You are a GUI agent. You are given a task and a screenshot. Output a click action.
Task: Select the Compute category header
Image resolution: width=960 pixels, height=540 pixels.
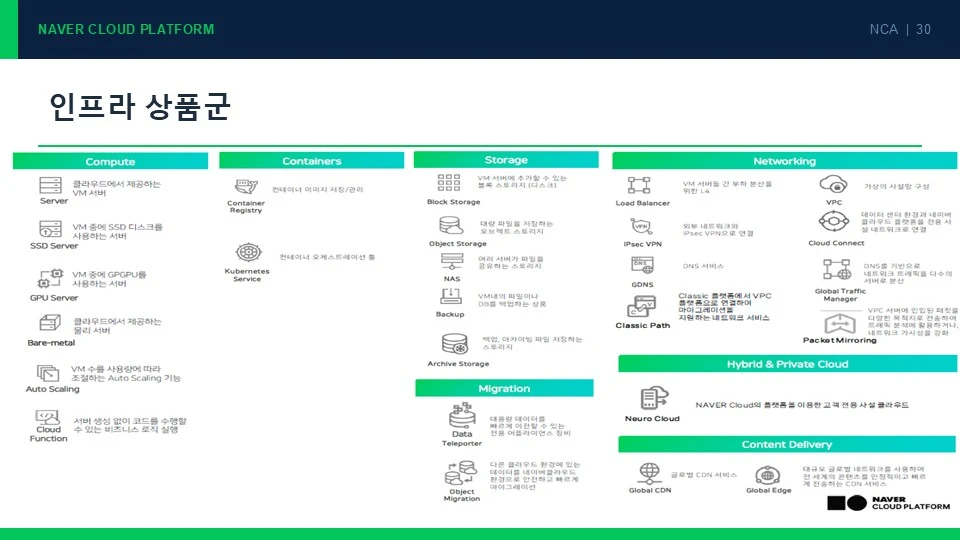tap(110, 161)
